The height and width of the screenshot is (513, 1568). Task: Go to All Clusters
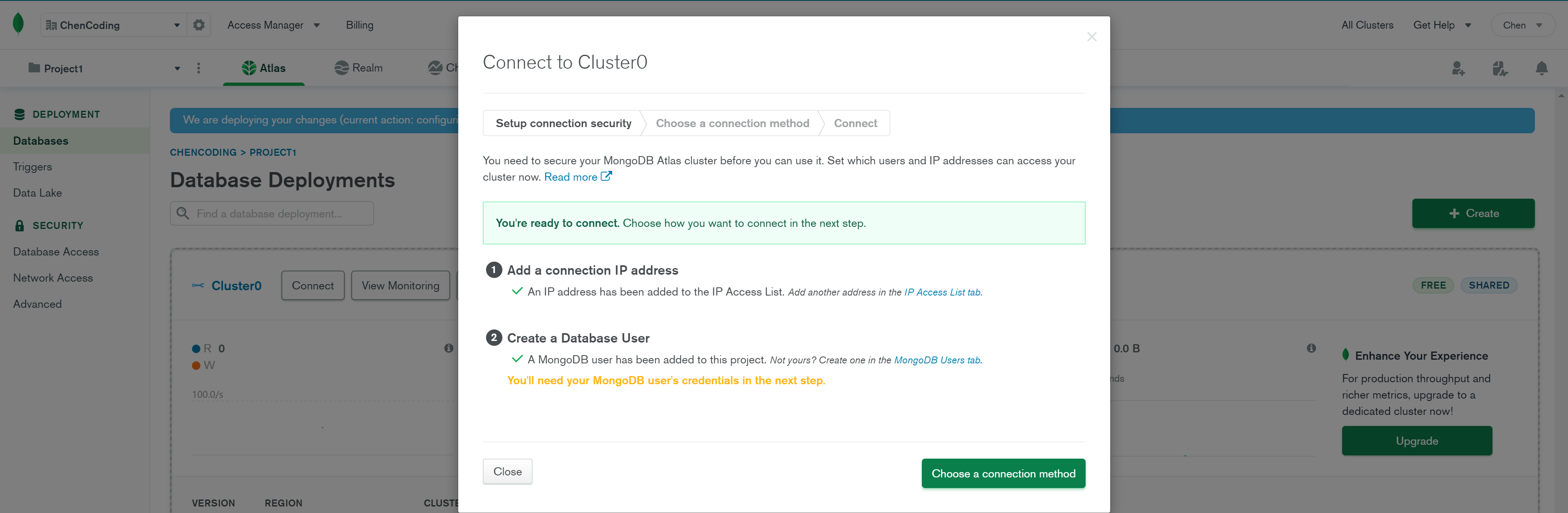pyautogui.click(x=1367, y=25)
